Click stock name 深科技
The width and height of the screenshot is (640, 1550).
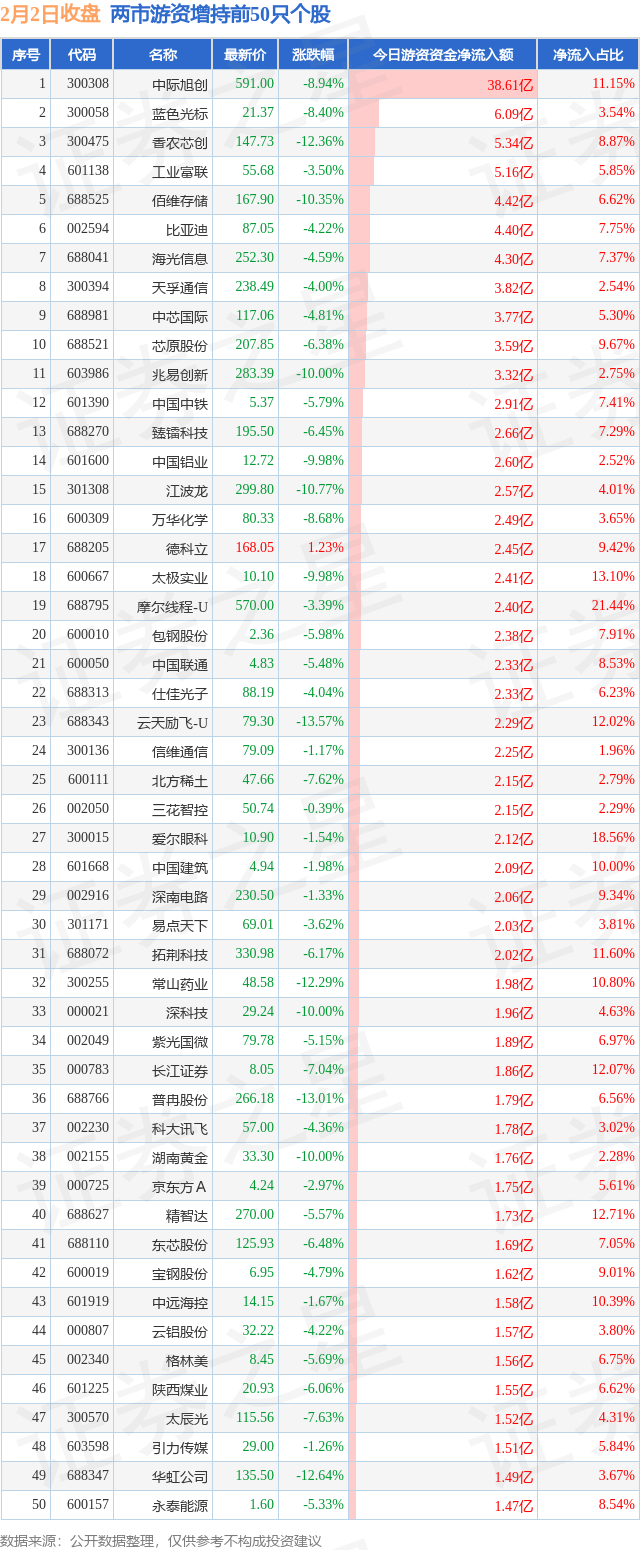187,1012
